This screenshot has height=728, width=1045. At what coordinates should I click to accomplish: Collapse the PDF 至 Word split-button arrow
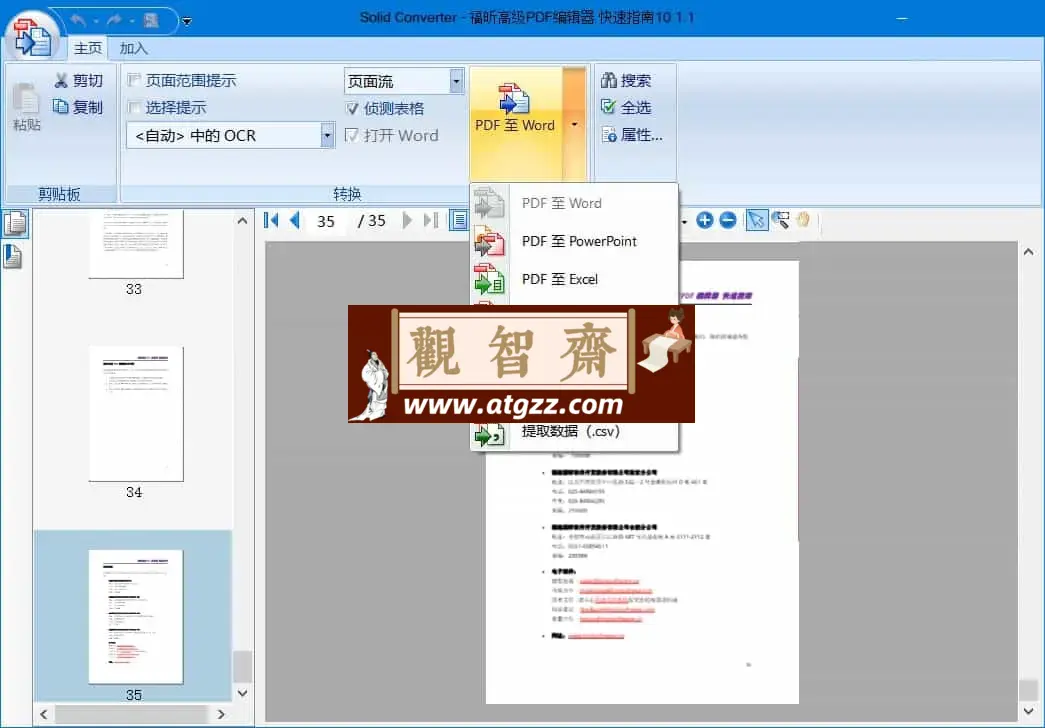pyautogui.click(x=574, y=124)
